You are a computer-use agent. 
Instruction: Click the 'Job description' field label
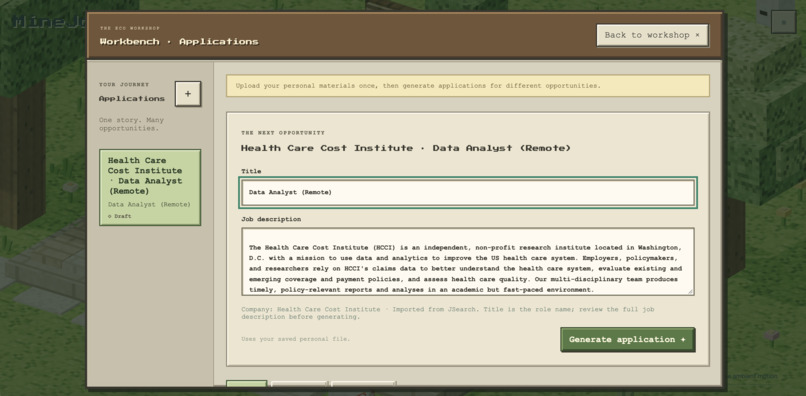point(271,219)
